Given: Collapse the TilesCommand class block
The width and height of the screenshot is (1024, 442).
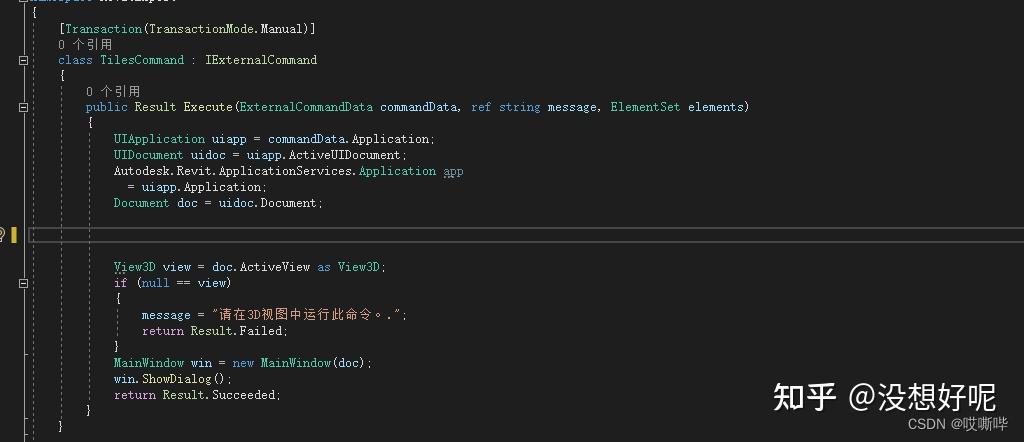Looking at the screenshot, I should 23,60.
